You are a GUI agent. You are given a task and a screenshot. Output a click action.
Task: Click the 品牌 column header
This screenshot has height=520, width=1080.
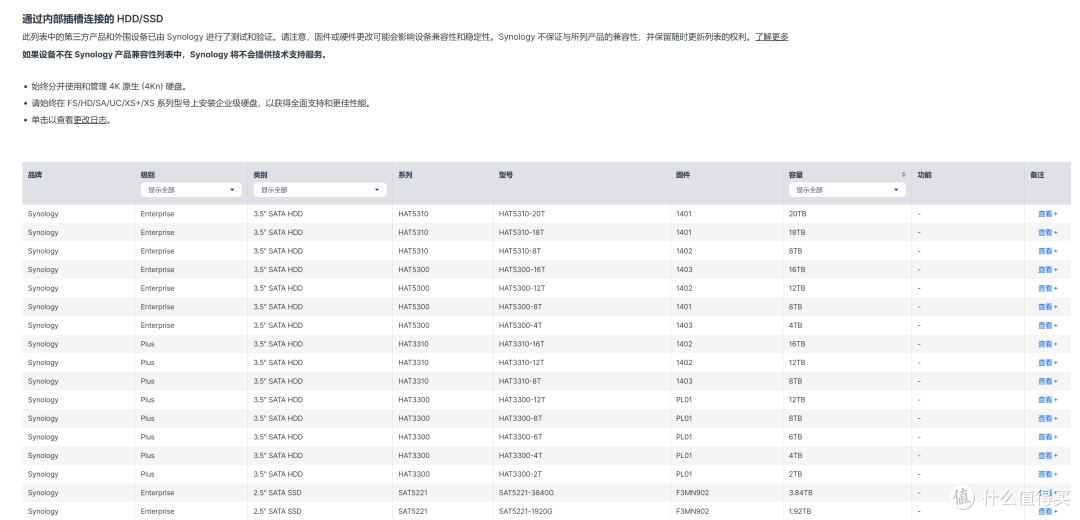pyautogui.click(x=34, y=175)
